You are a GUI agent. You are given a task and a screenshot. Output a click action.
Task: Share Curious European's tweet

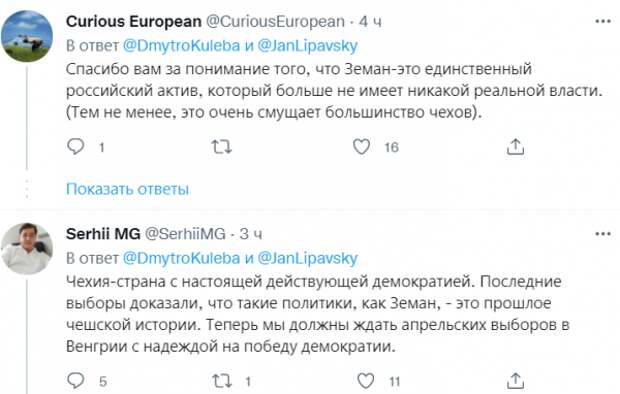tap(515, 147)
